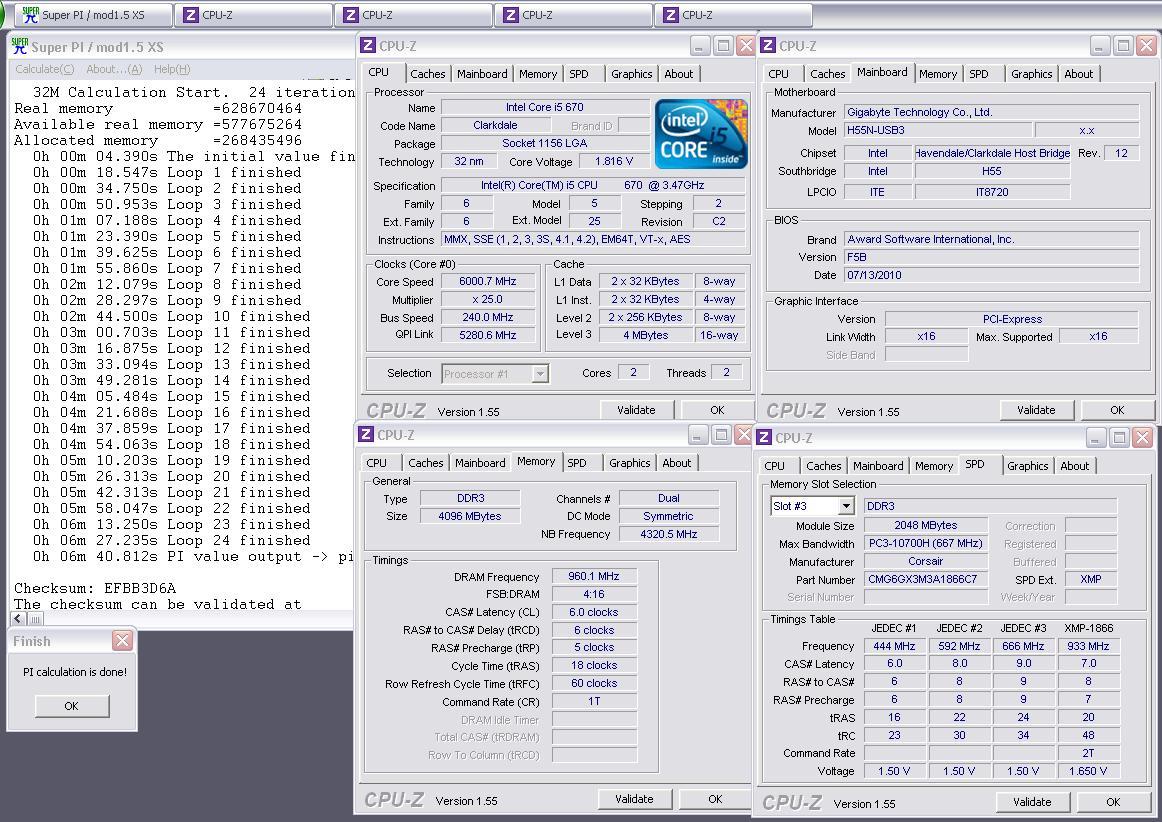Open Graphics tab in Mainboard window
Viewport: 1162px width, 822px height.
1031,74
